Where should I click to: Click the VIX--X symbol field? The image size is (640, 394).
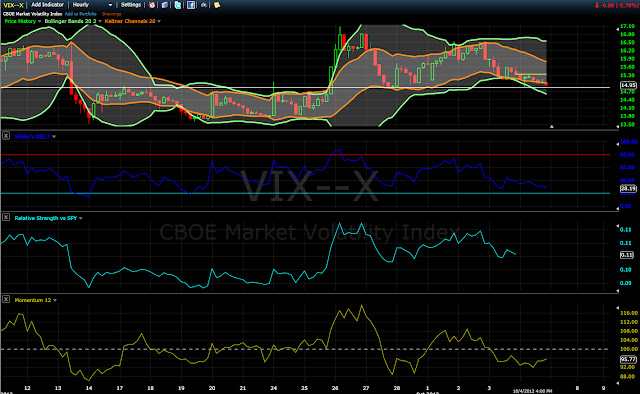tap(13, 5)
